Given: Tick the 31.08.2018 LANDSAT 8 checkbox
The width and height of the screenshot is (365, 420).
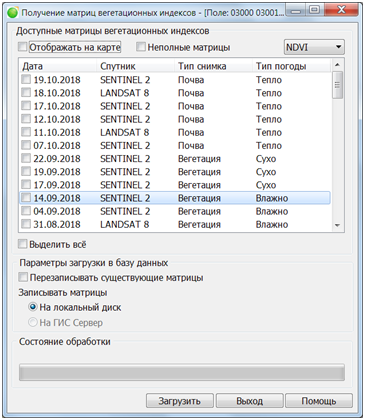Looking at the screenshot, I should coord(26,224).
